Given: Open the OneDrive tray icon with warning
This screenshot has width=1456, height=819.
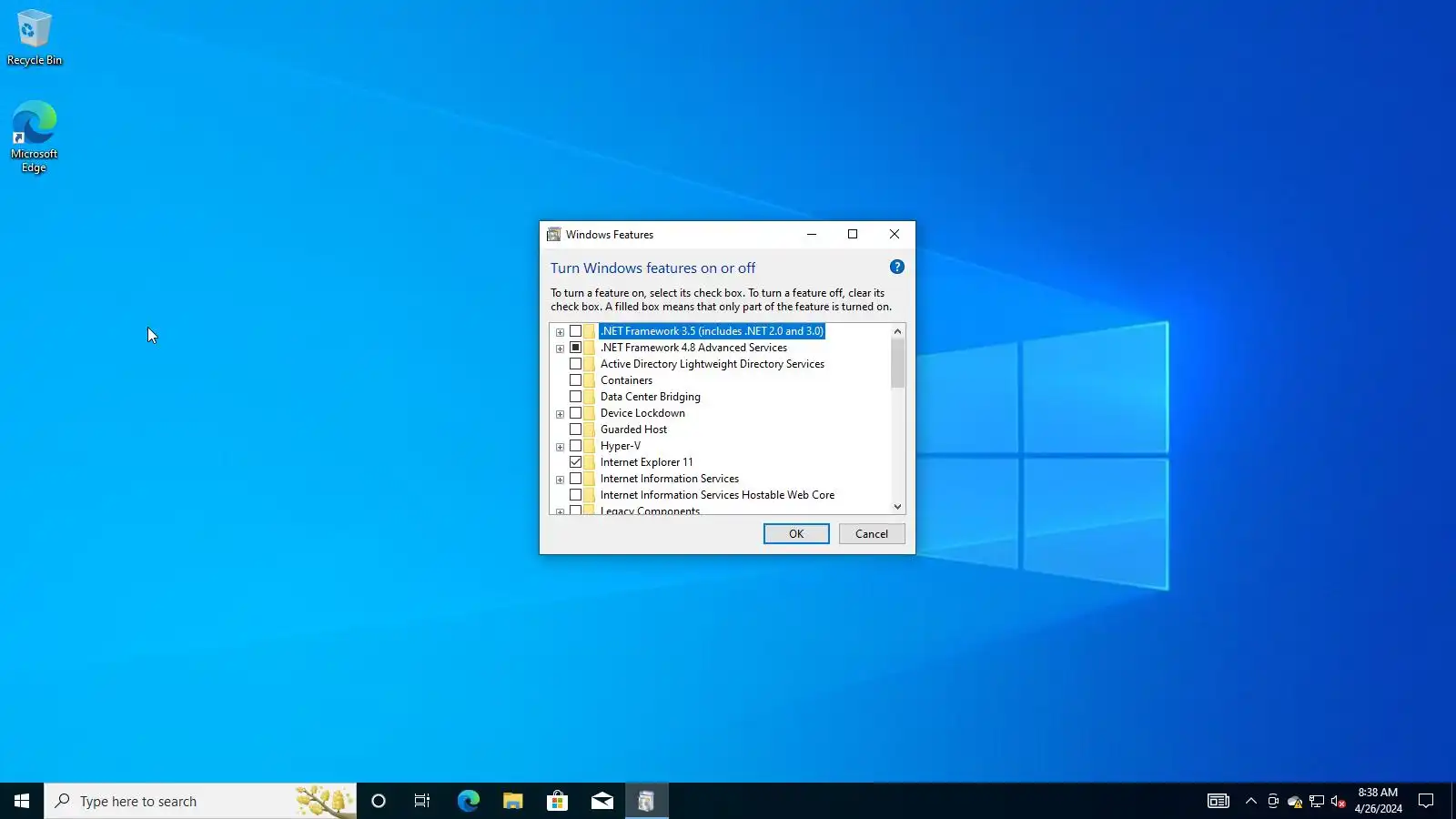Looking at the screenshot, I should click(1295, 801).
